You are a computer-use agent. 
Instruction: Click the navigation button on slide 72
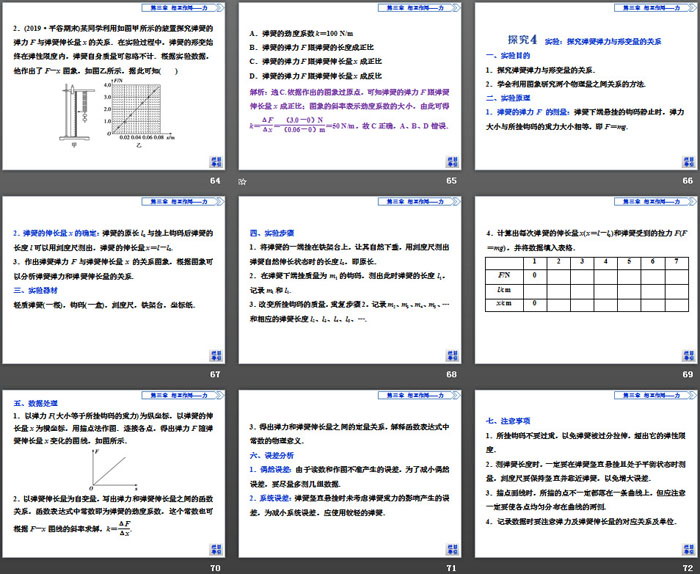tap(687, 547)
